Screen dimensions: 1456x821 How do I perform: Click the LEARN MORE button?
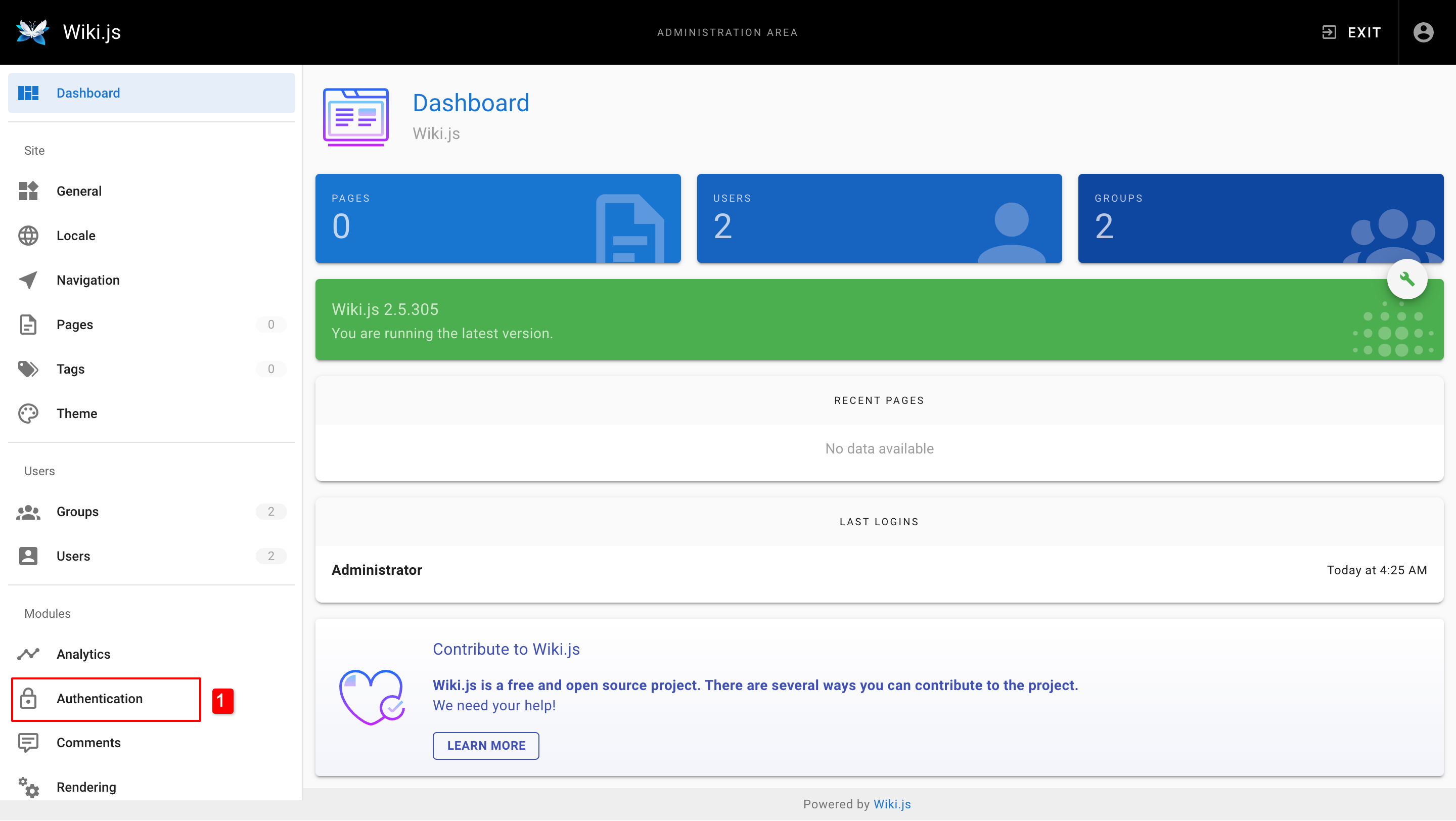click(x=485, y=745)
